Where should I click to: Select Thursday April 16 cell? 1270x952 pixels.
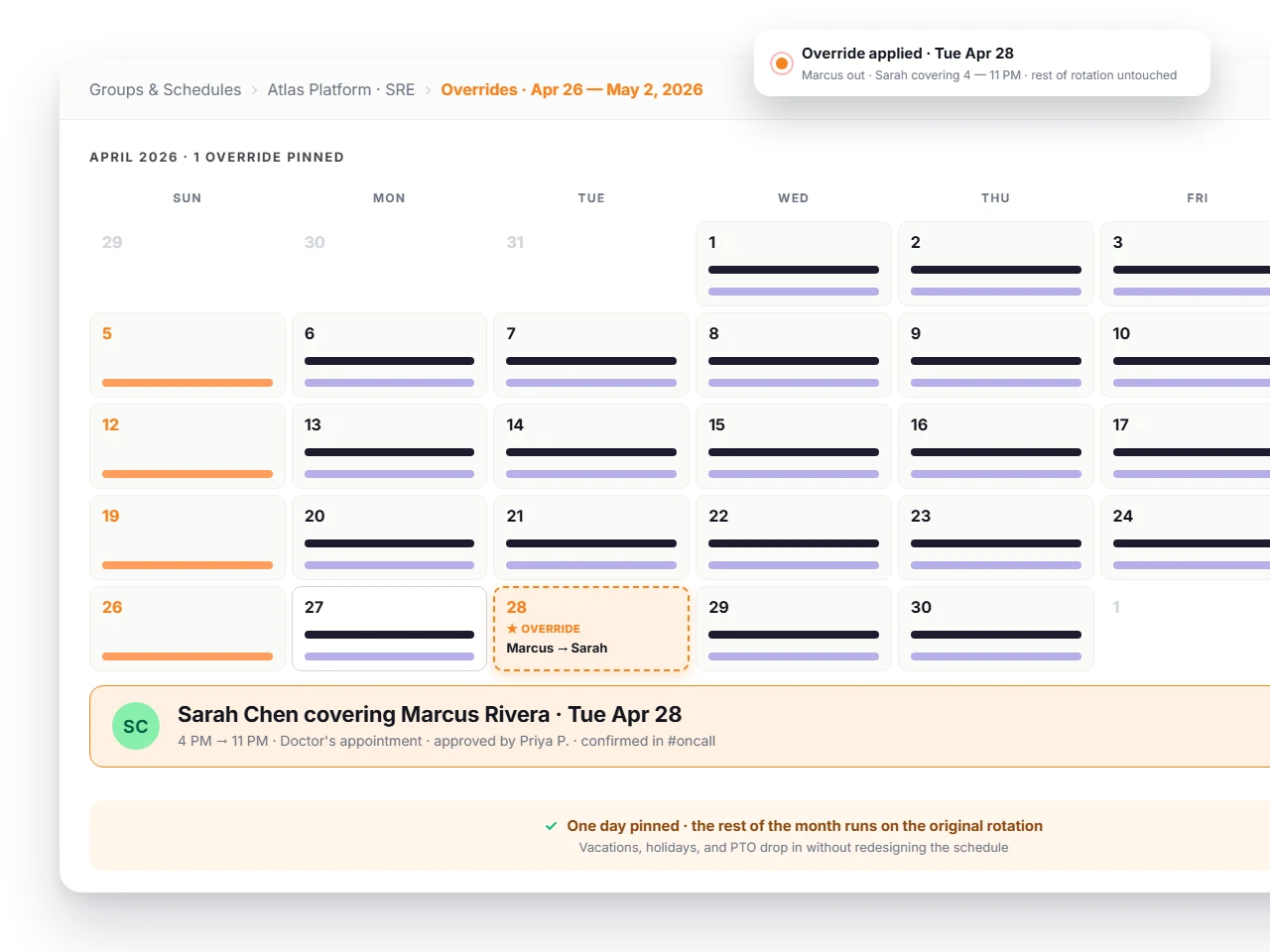click(996, 446)
